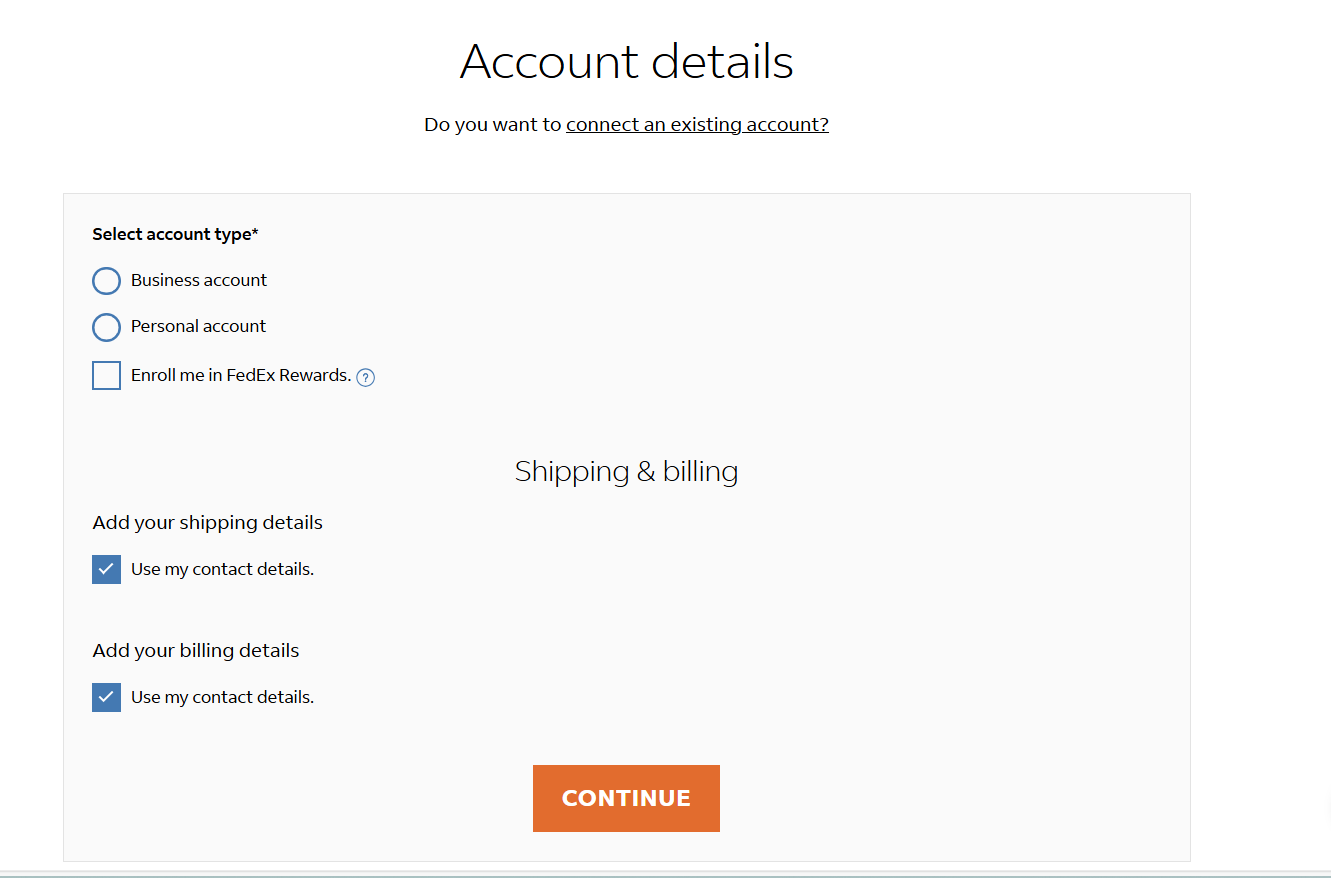Screen dimensions: 1331x878
Task: Click the question mark beside FedEx Rewards
Action: [x=366, y=376]
